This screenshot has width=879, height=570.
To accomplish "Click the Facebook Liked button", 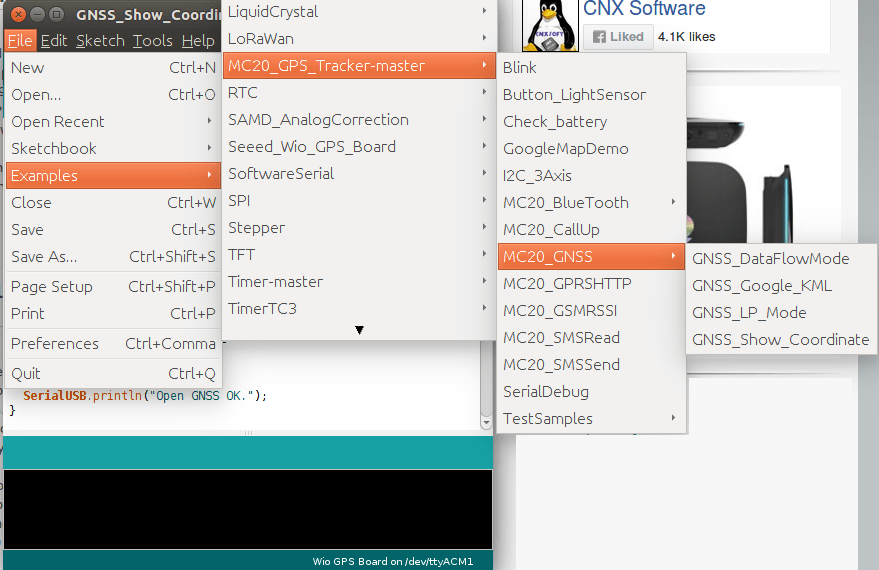I will tap(618, 37).
